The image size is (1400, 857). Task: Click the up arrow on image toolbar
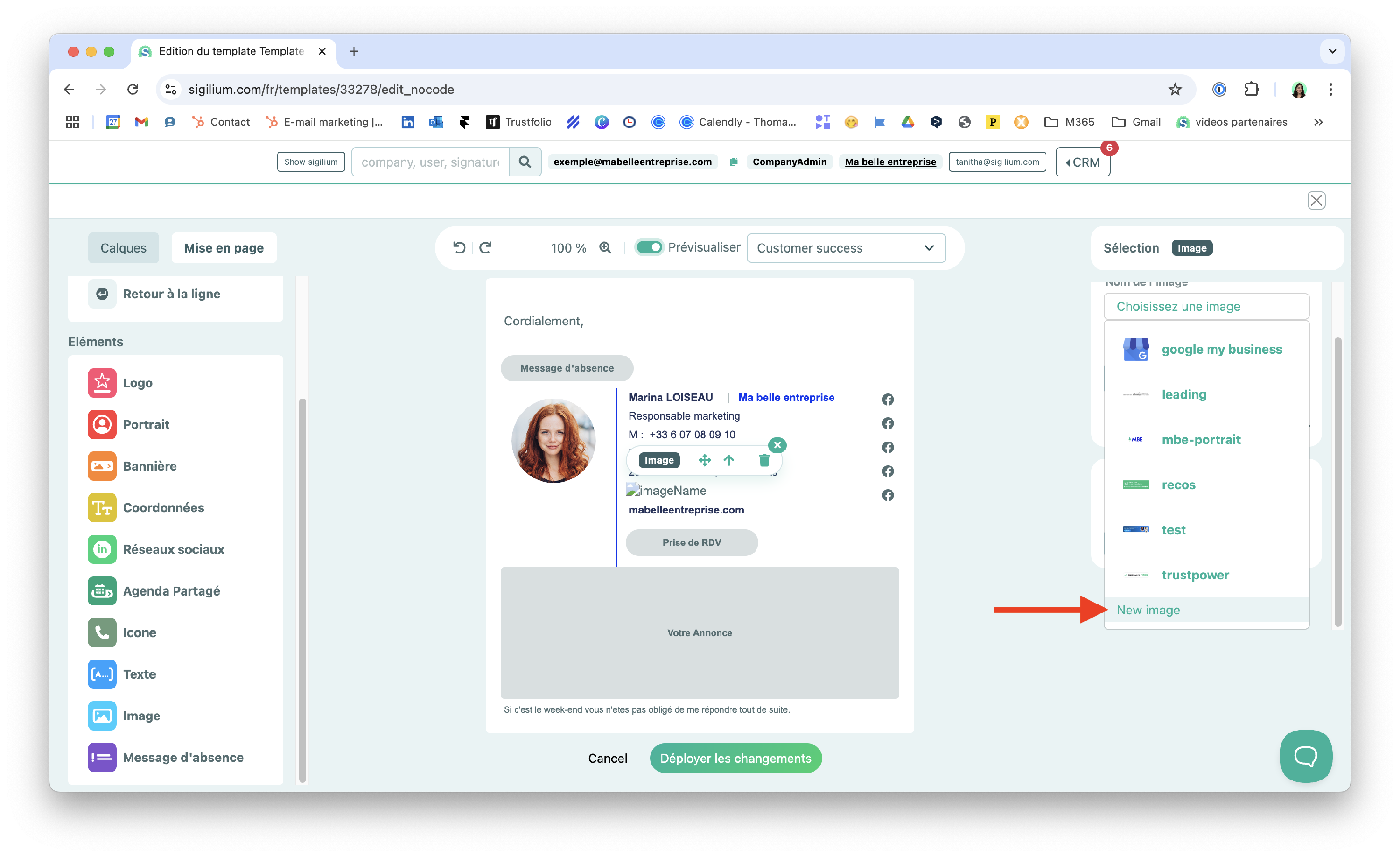729,460
